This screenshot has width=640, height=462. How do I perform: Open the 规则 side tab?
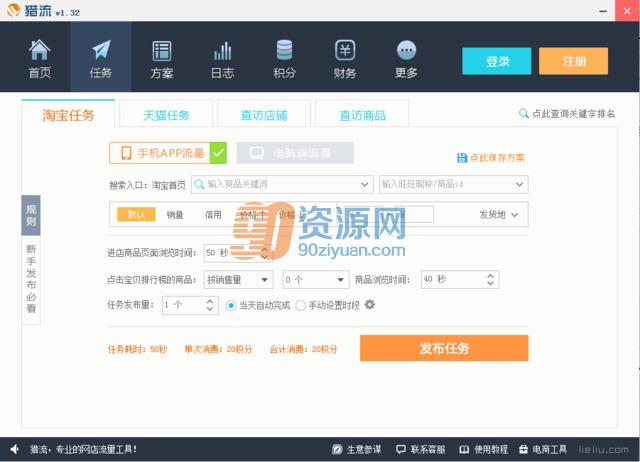(31, 215)
